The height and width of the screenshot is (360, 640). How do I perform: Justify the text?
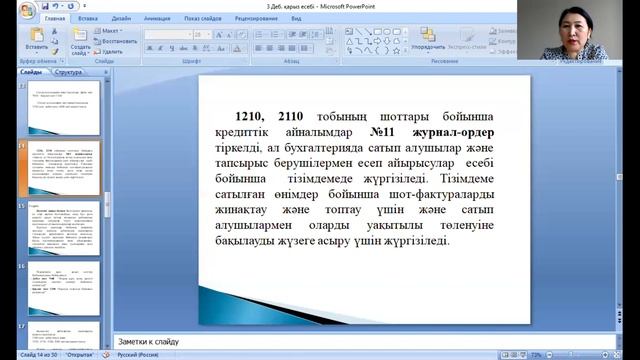point(292,48)
